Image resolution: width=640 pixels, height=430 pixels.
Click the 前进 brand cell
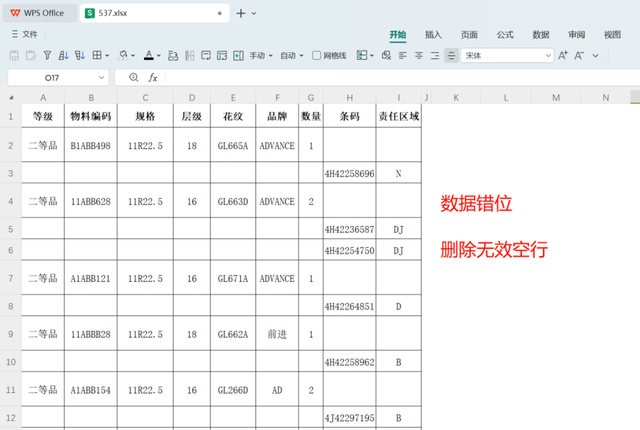point(277,334)
